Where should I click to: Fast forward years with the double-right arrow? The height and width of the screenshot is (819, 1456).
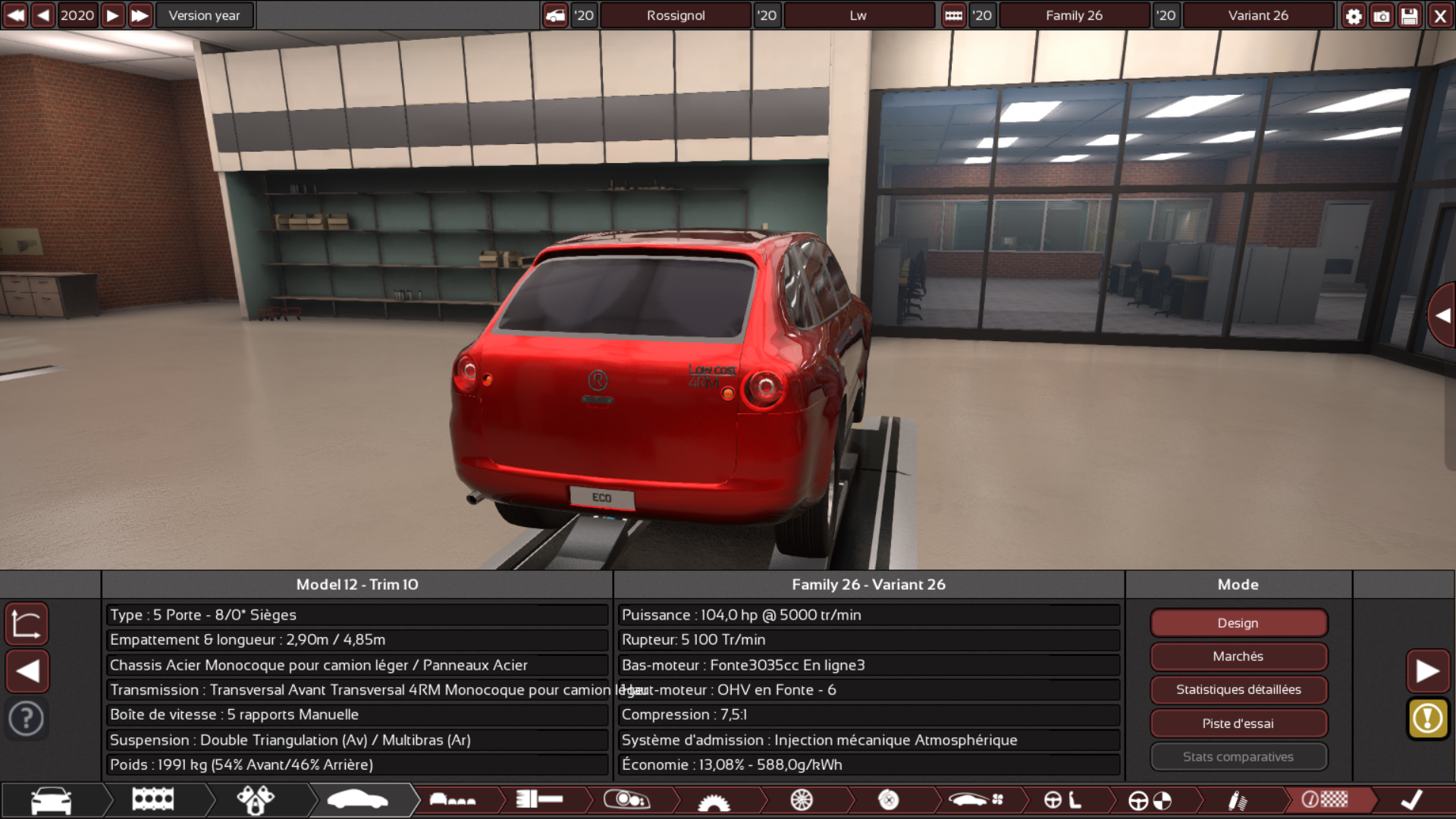tap(140, 15)
